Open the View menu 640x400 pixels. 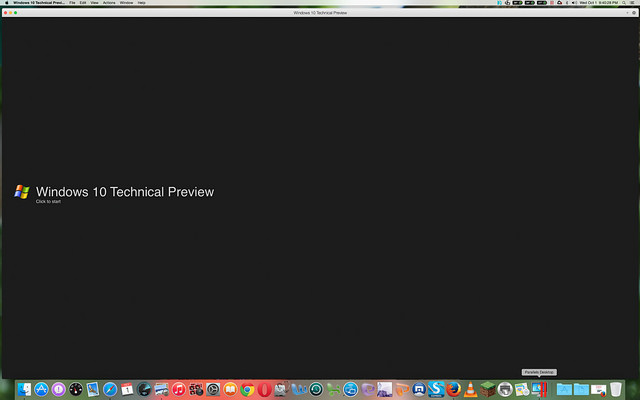point(94,2)
